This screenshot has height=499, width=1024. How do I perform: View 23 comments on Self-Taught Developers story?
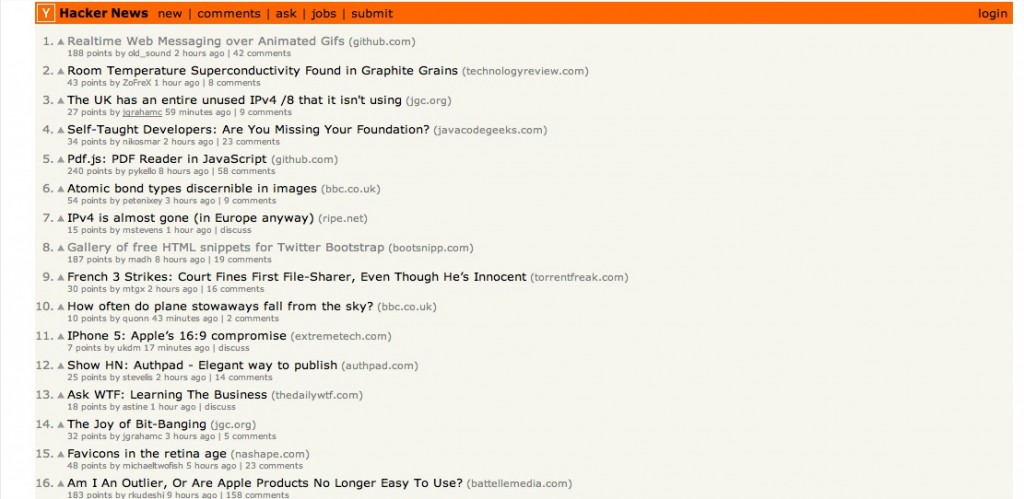pyautogui.click(x=251, y=142)
